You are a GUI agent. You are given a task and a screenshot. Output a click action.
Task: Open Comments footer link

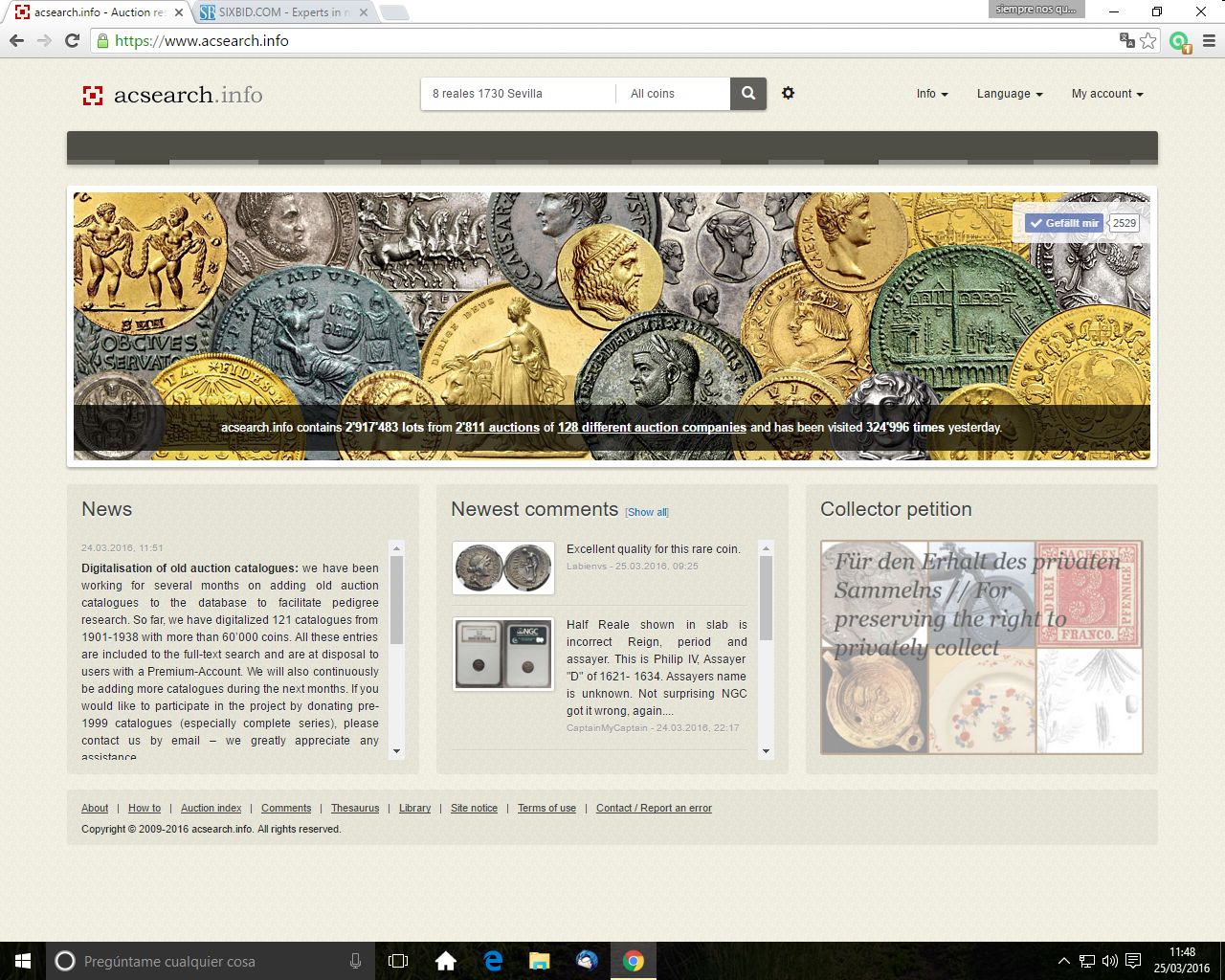coord(286,808)
